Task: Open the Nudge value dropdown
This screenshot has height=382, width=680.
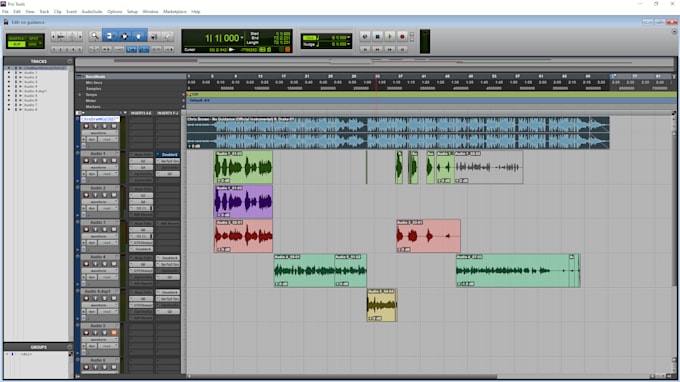Action: click(349, 44)
